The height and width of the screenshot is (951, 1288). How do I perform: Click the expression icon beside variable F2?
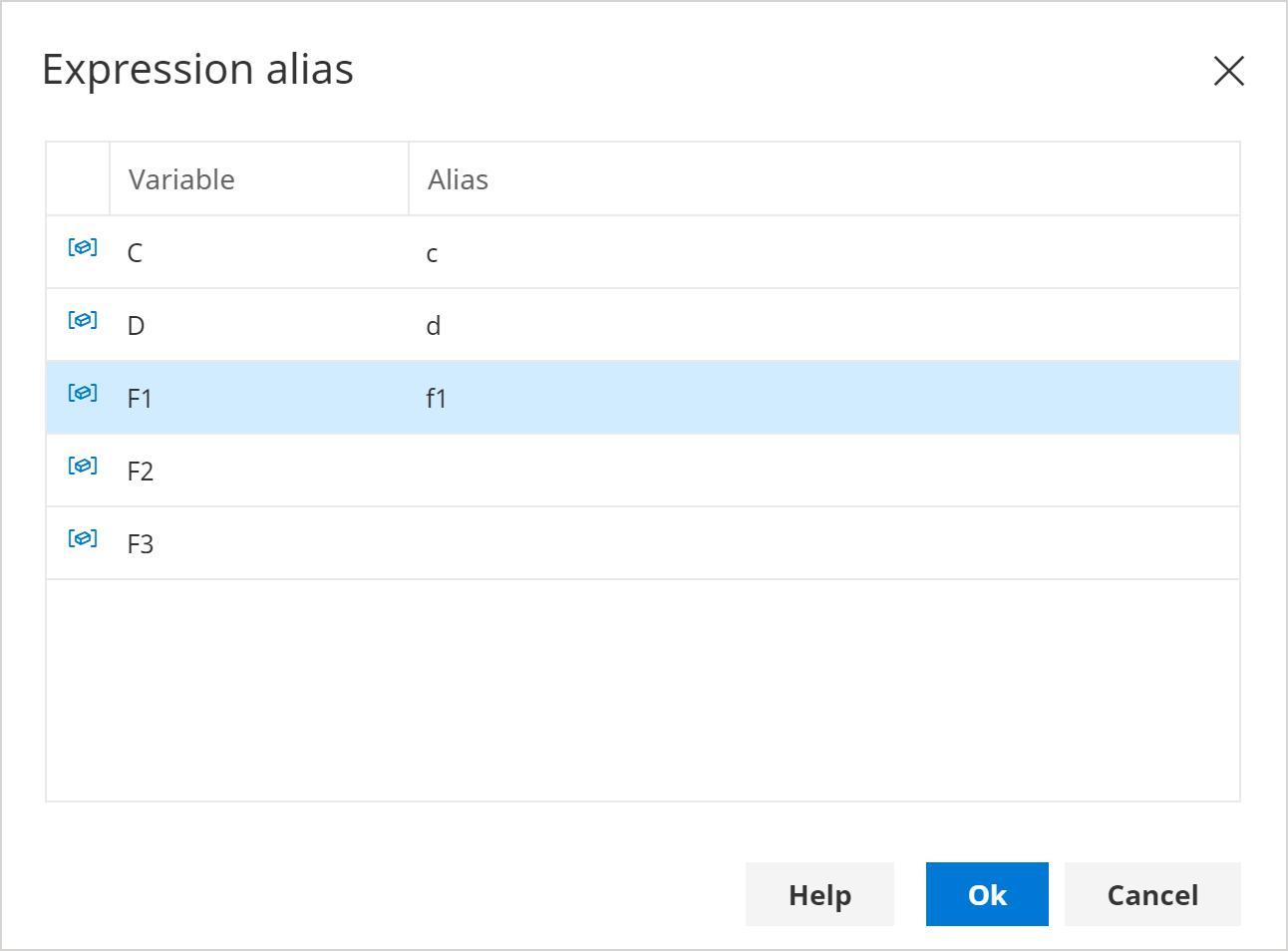click(x=82, y=466)
